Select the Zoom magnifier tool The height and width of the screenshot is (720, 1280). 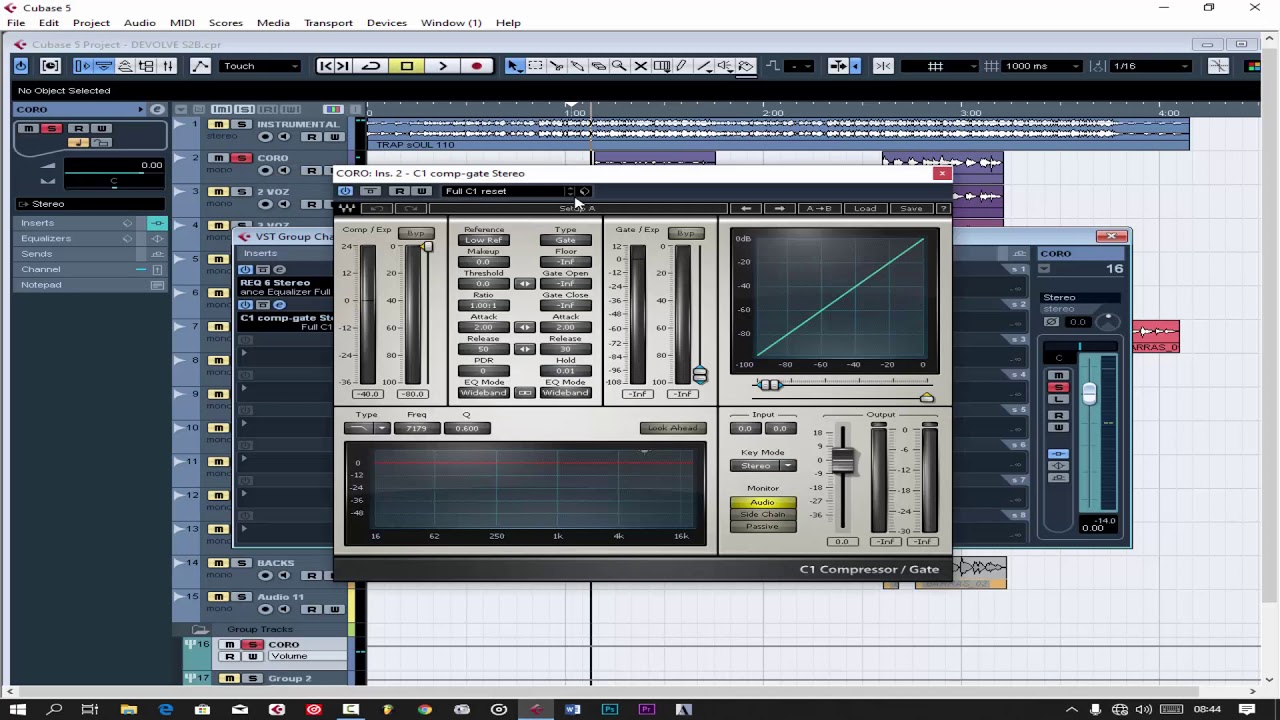coord(619,66)
